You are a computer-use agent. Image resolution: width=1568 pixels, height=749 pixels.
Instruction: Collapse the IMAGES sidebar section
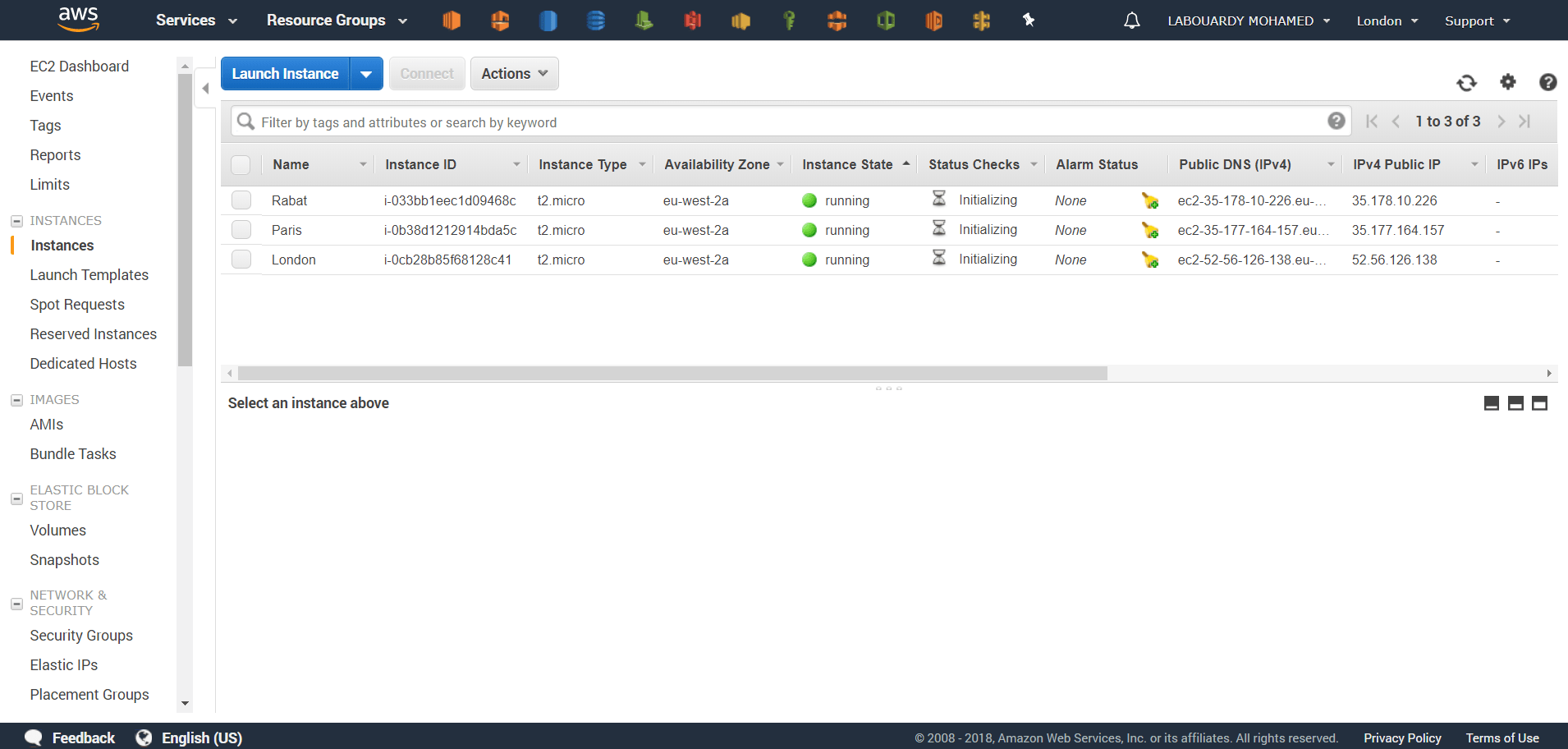[16, 400]
